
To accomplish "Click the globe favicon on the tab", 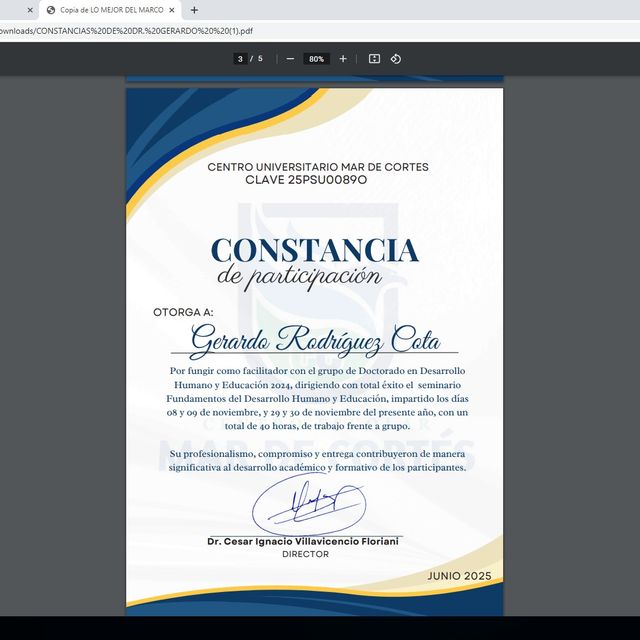I will 51,10.
